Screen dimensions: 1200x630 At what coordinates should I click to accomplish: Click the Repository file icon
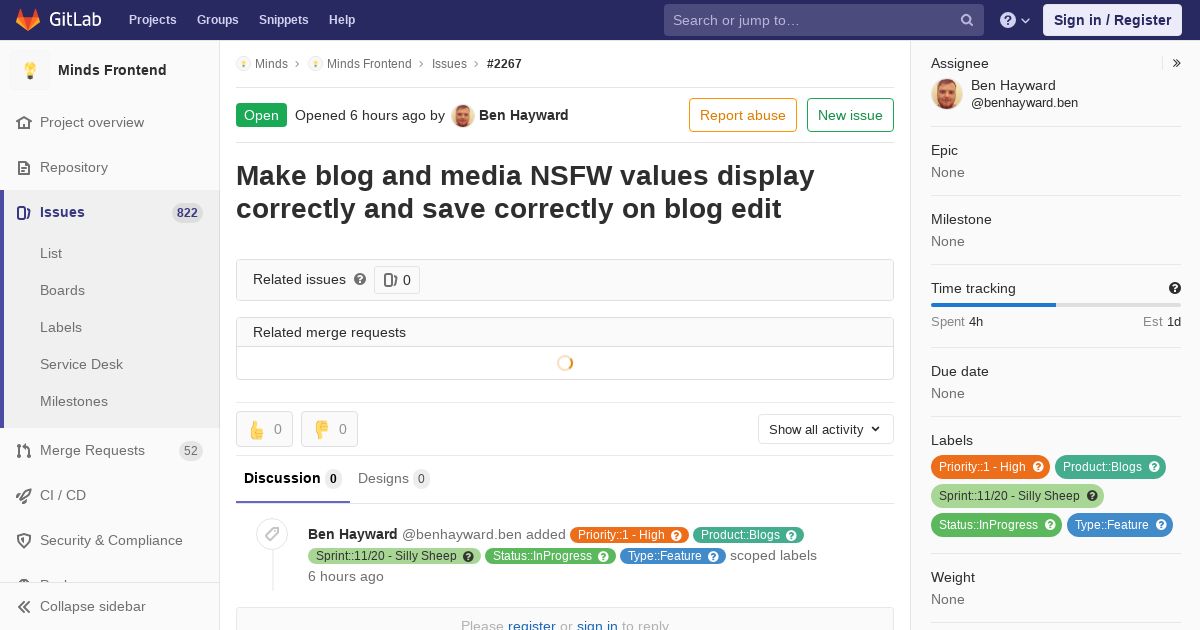[24, 168]
